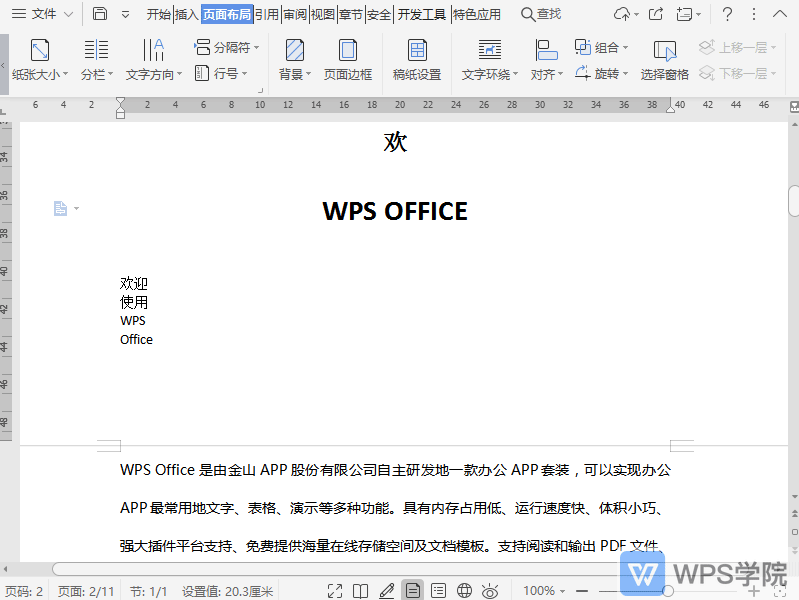799x600 pixels.
Task: Click scroll down arrow of vertical scrollbar
Action: pyautogui.click(x=794, y=497)
